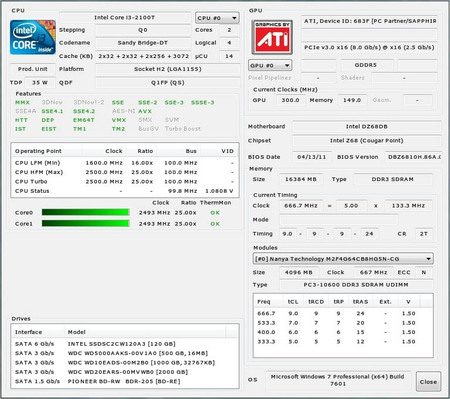
Task: Select the WDC WD5000AAKS drive row
Action: (x=125, y=353)
